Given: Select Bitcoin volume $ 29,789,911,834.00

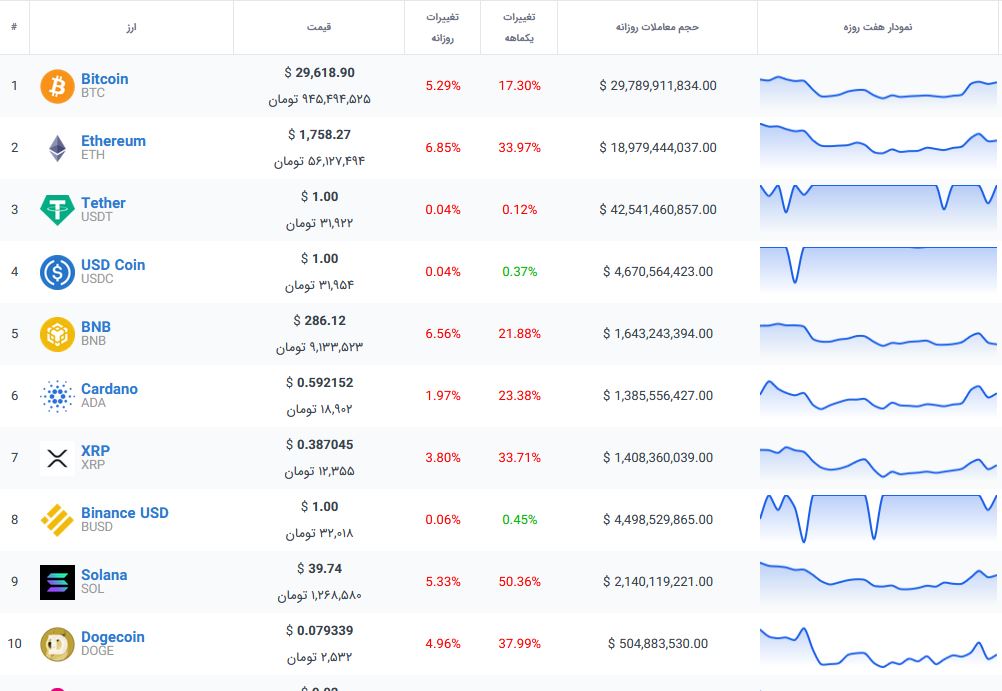Looking at the screenshot, I should [658, 86].
